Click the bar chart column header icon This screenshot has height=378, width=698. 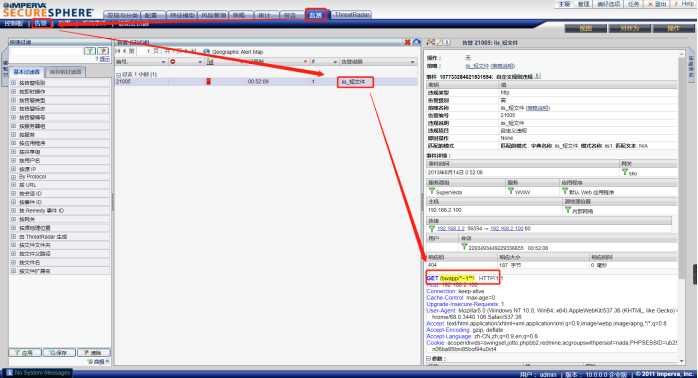(x=211, y=61)
